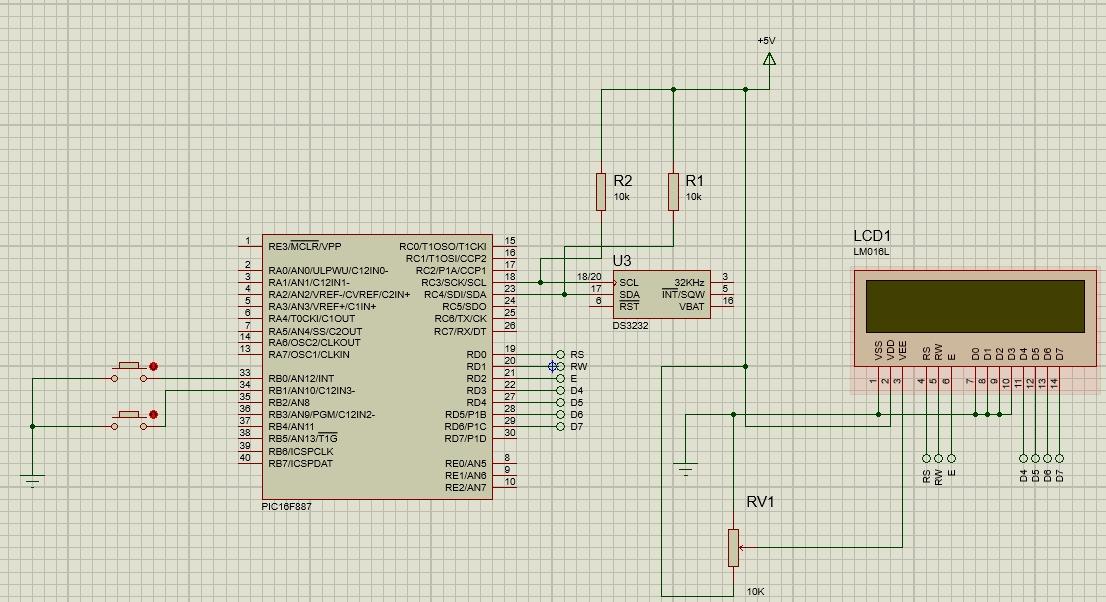Click the blue-highlighted RW terminal on RD1
The height and width of the screenshot is (602, 1106).
[551, 364]
